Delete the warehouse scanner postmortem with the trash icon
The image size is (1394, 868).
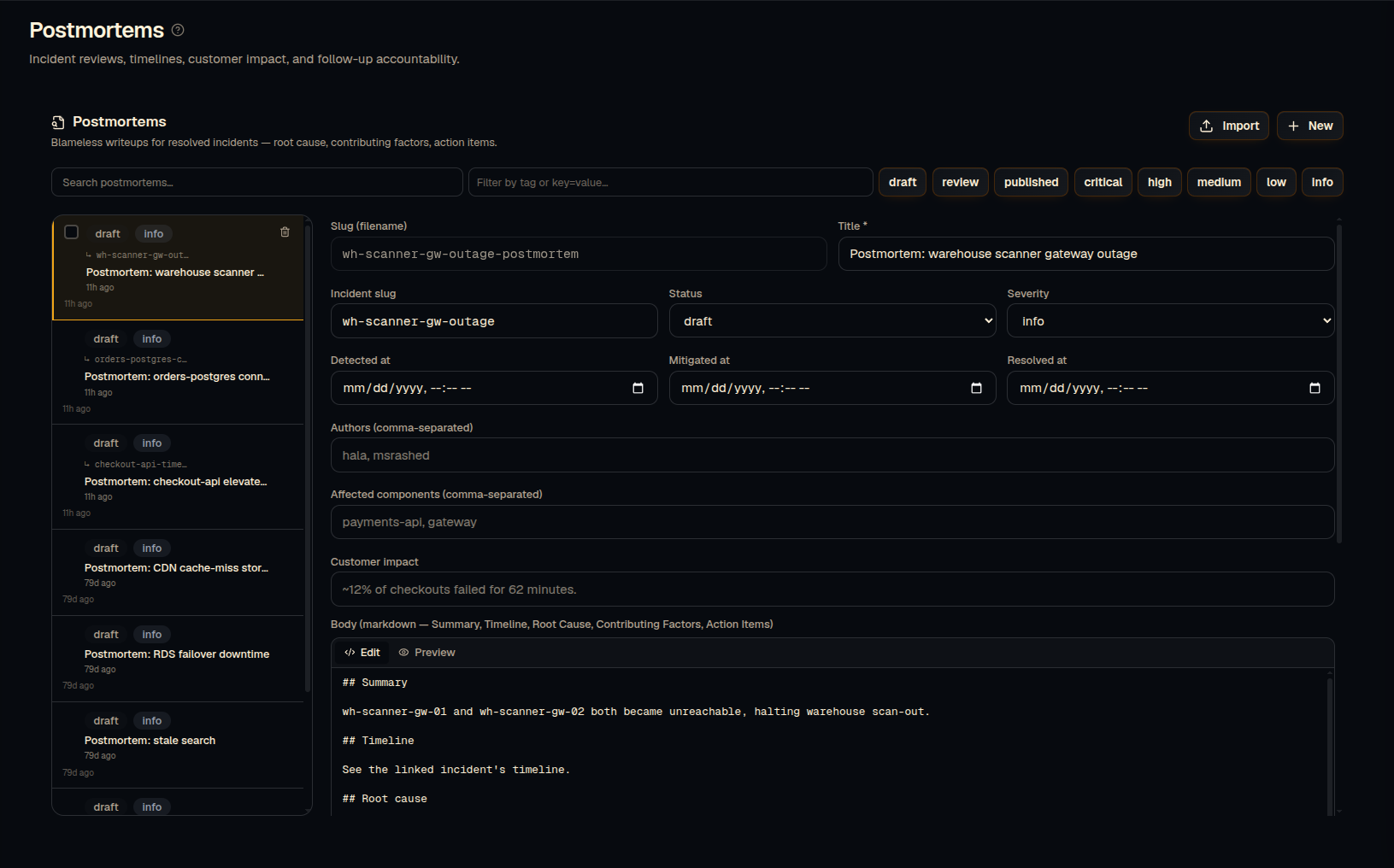[285, 232]
